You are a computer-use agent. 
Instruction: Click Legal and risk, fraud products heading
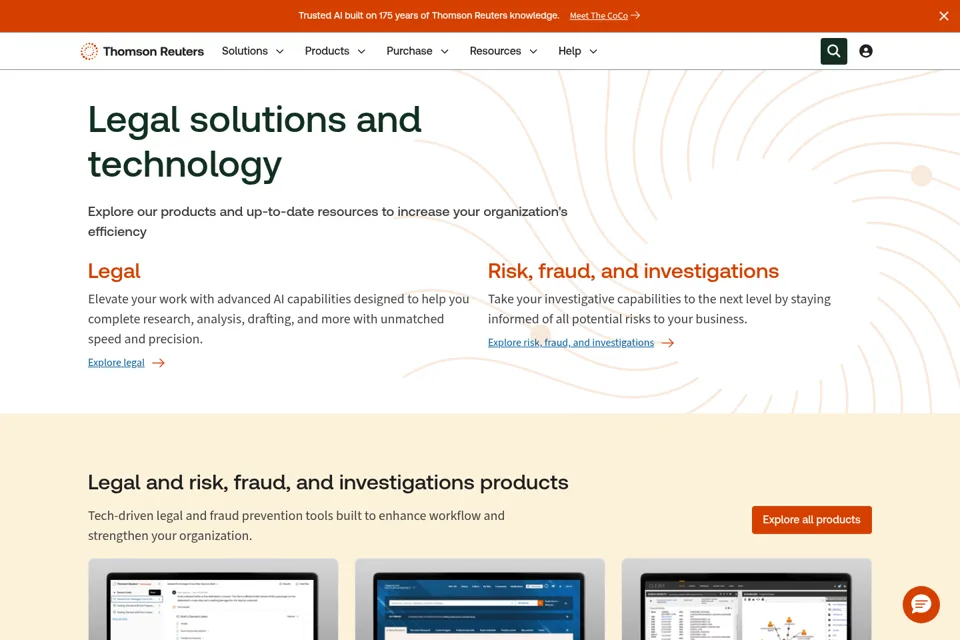click(x=328, y=483)
